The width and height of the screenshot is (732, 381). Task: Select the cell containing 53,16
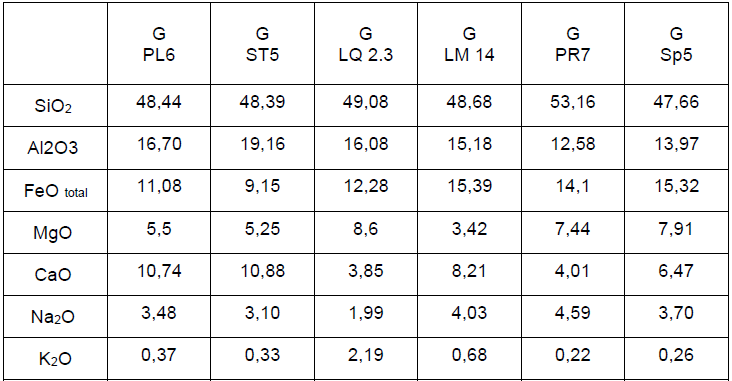[x=573, y=106]
